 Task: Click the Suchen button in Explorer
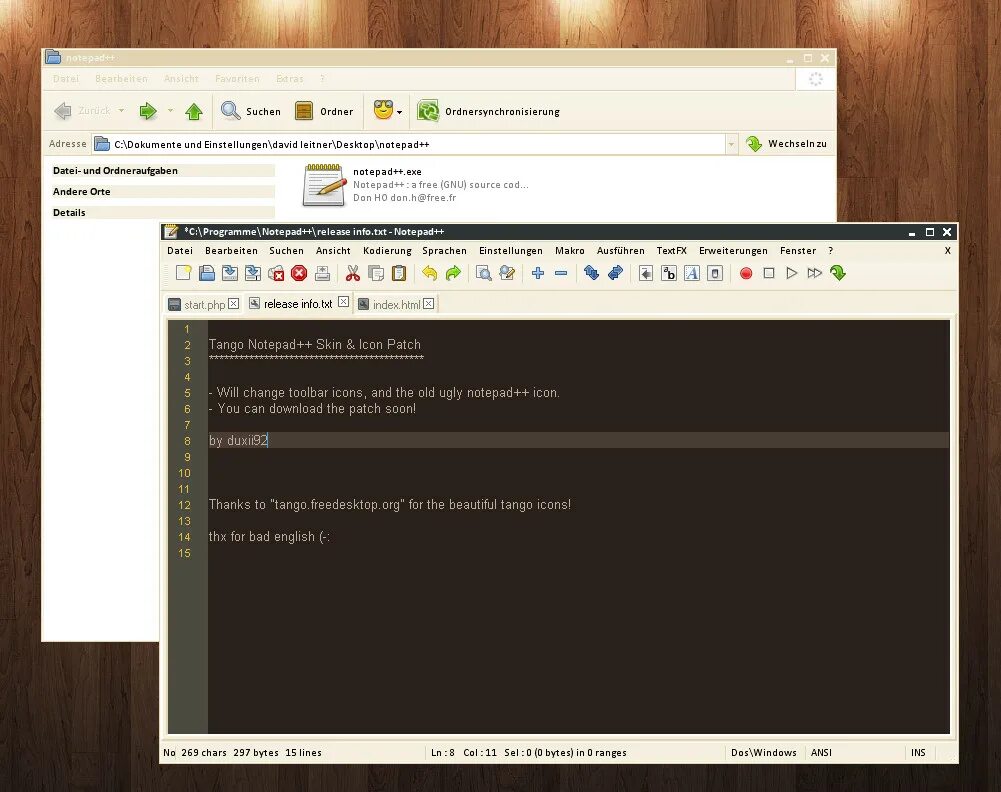251,111
